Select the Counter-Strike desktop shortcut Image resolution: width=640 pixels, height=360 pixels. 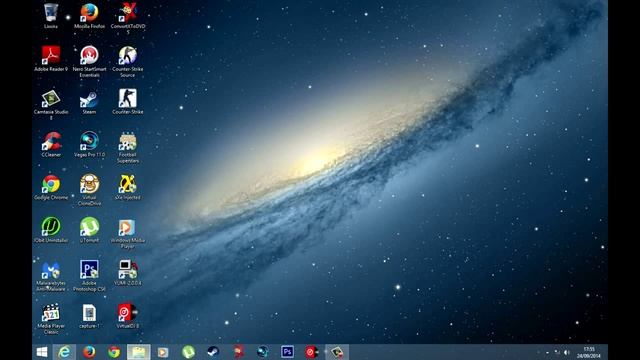pos(128,101)
